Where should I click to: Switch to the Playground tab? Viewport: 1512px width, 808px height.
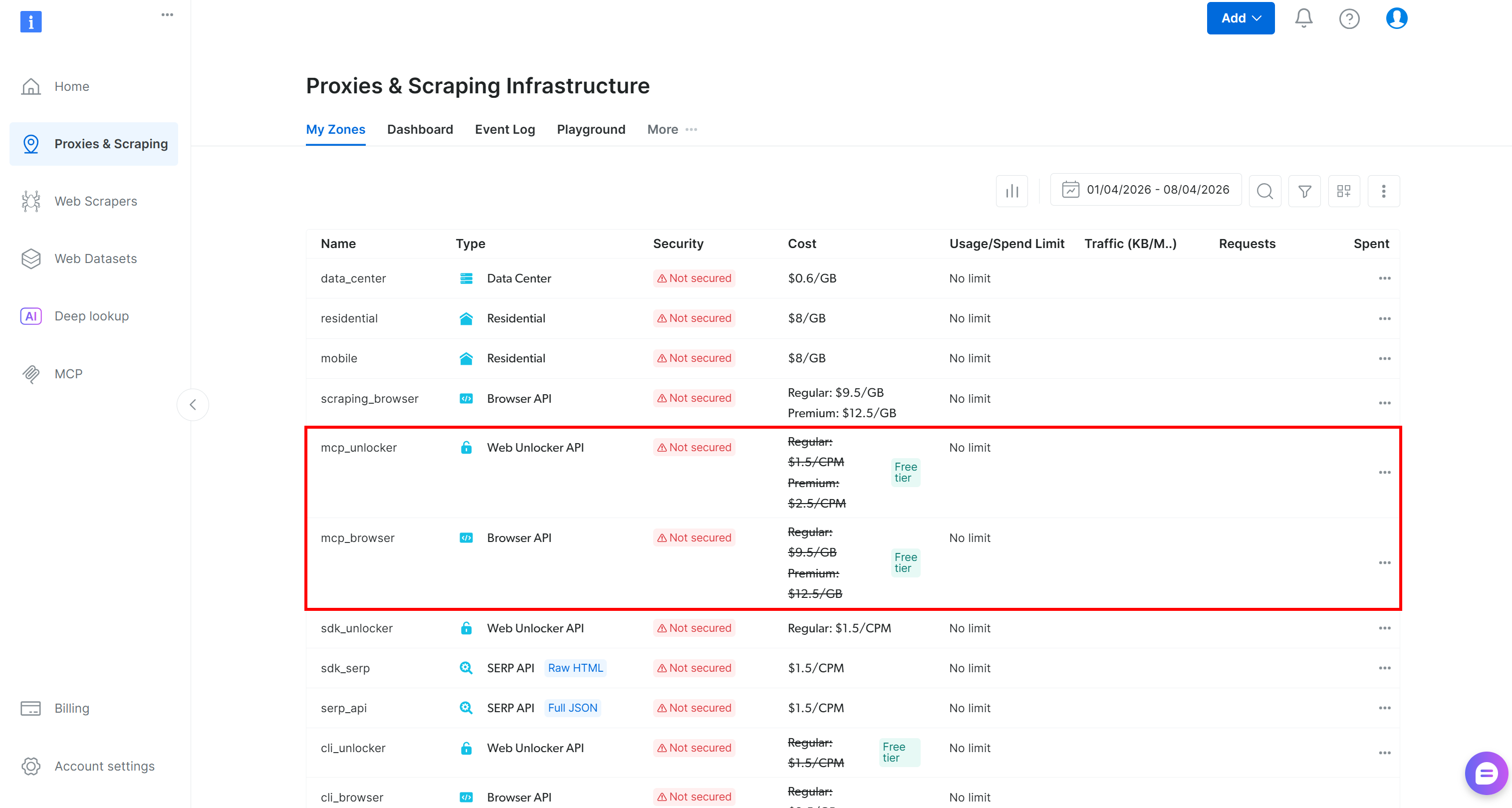point(590,129)
